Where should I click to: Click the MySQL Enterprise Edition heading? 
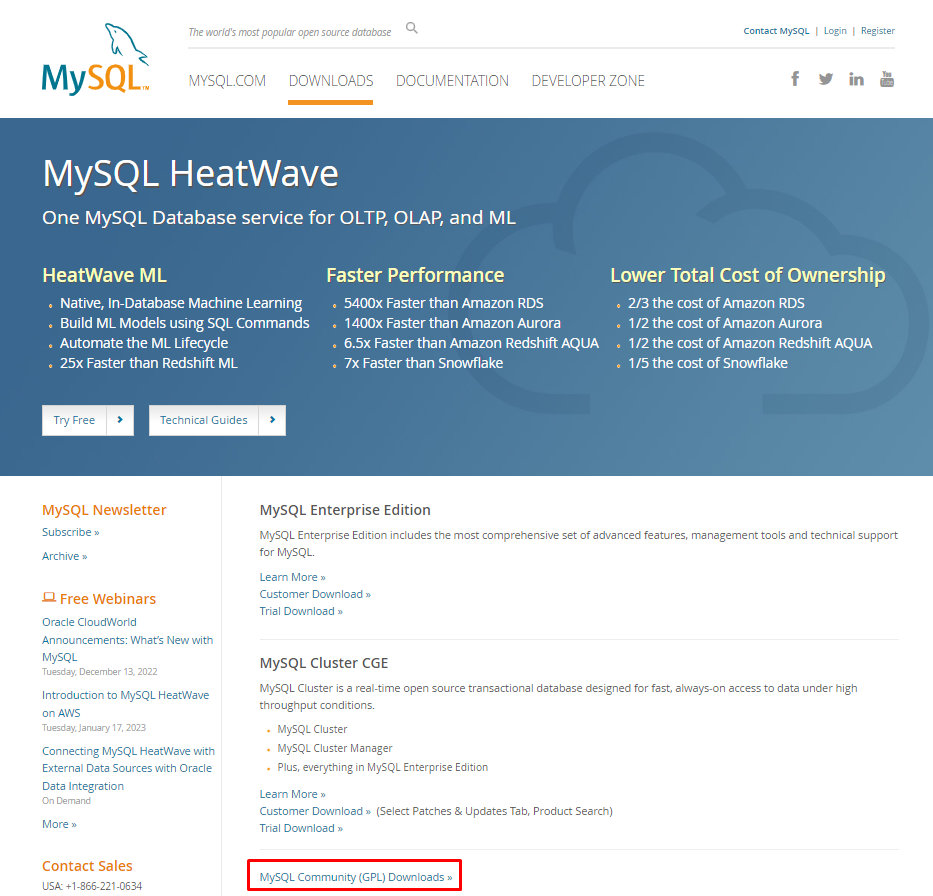345,510
